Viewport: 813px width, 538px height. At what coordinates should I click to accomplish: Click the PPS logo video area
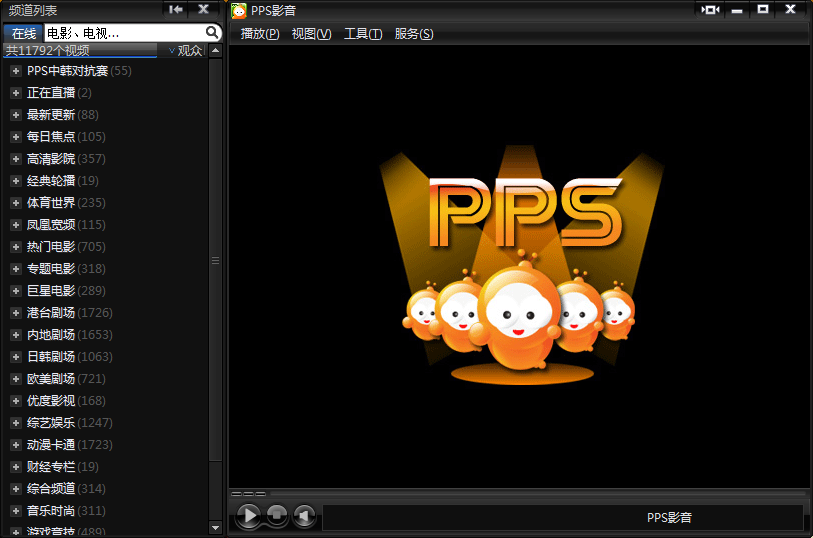(x=520, y=266)
